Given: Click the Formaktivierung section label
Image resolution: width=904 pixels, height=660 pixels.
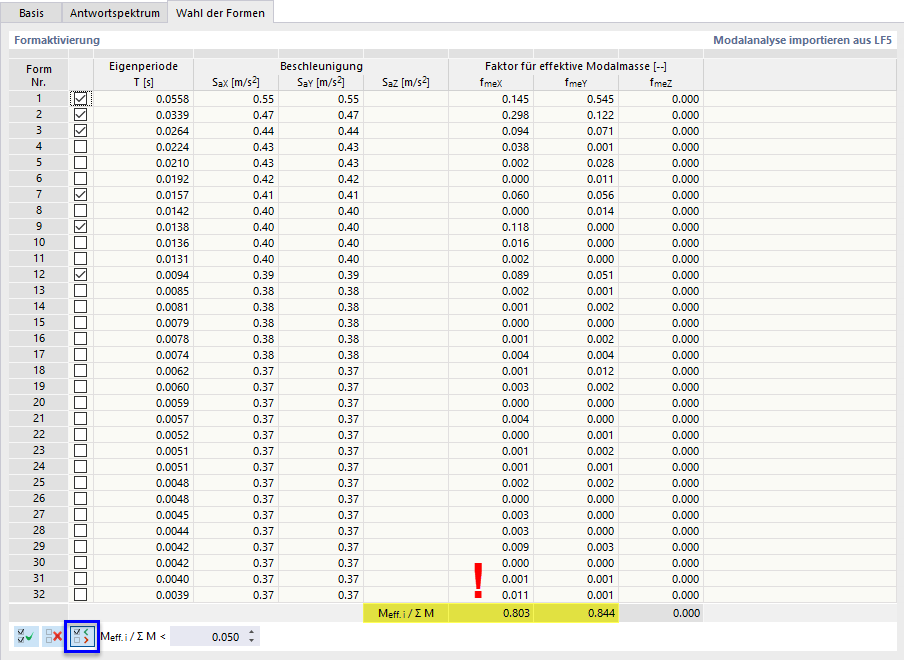Looking at the screenshot, I should point(57,40).
